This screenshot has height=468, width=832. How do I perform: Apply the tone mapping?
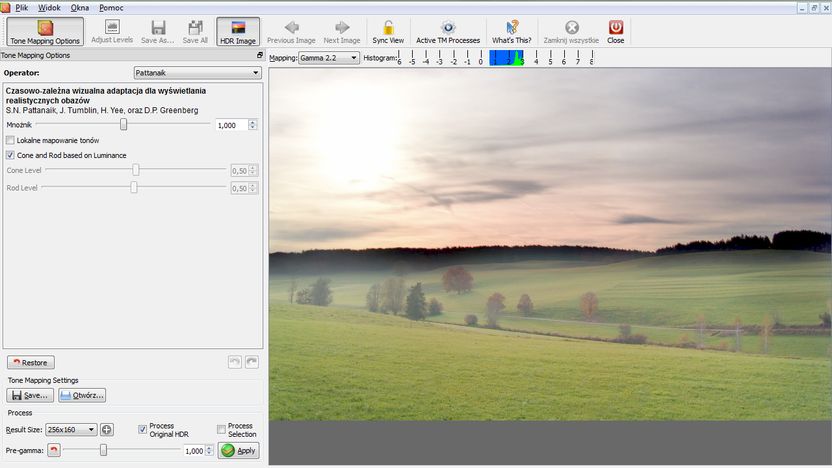coord(239,450)
